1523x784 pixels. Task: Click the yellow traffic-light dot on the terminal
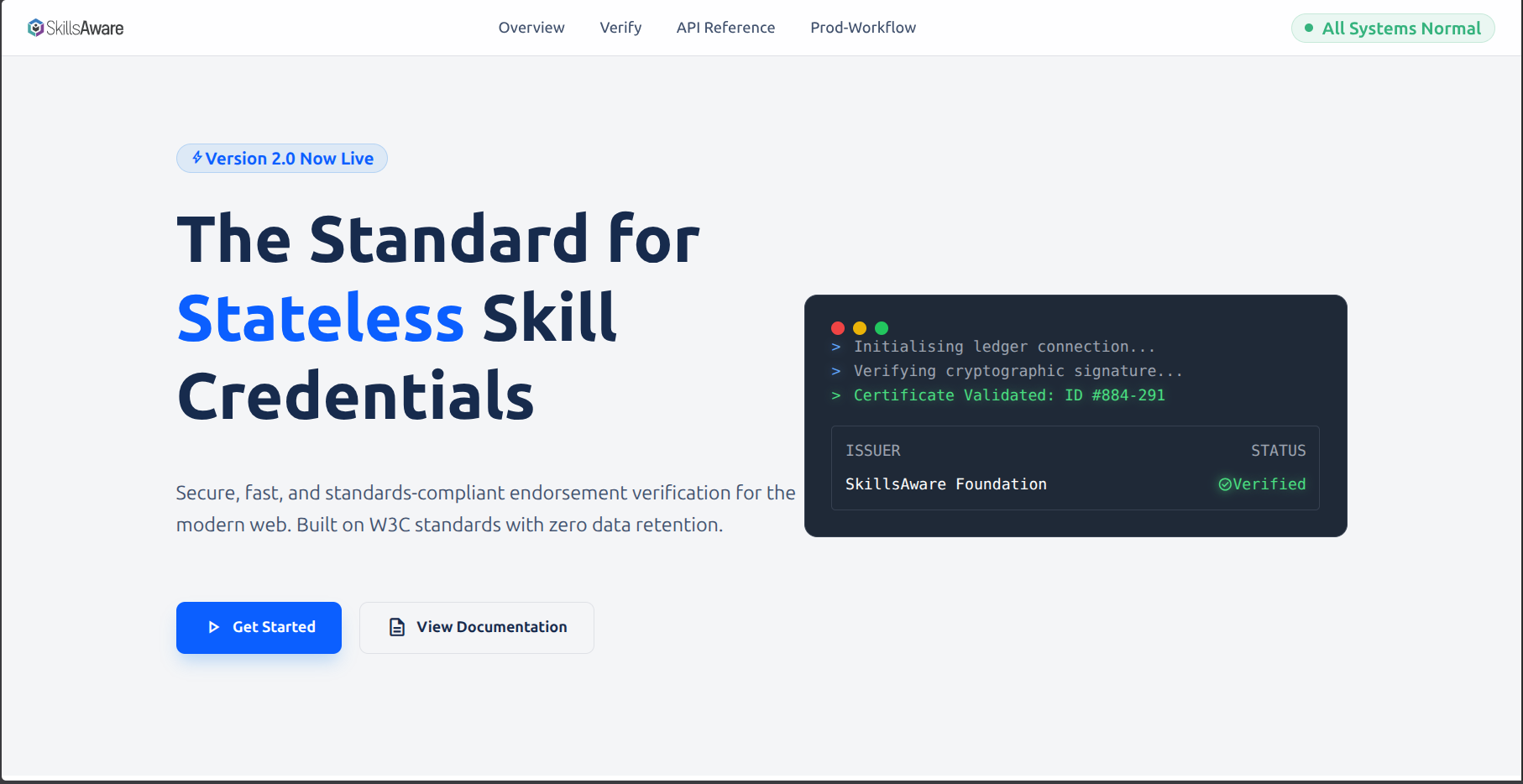[859, 328]
